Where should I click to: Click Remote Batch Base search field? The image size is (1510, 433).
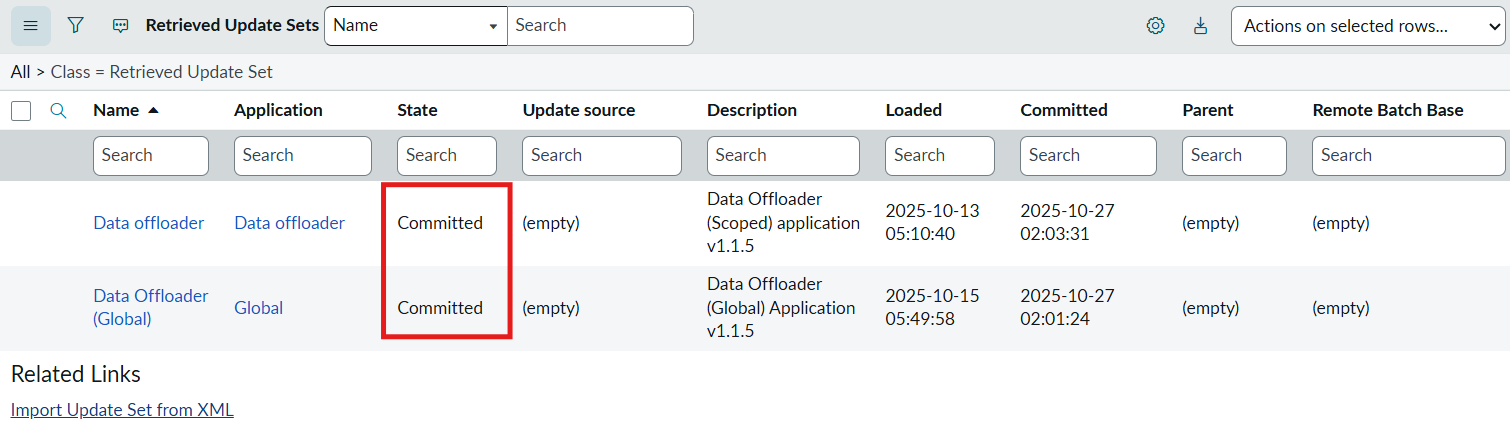[x=1408, y=156]
